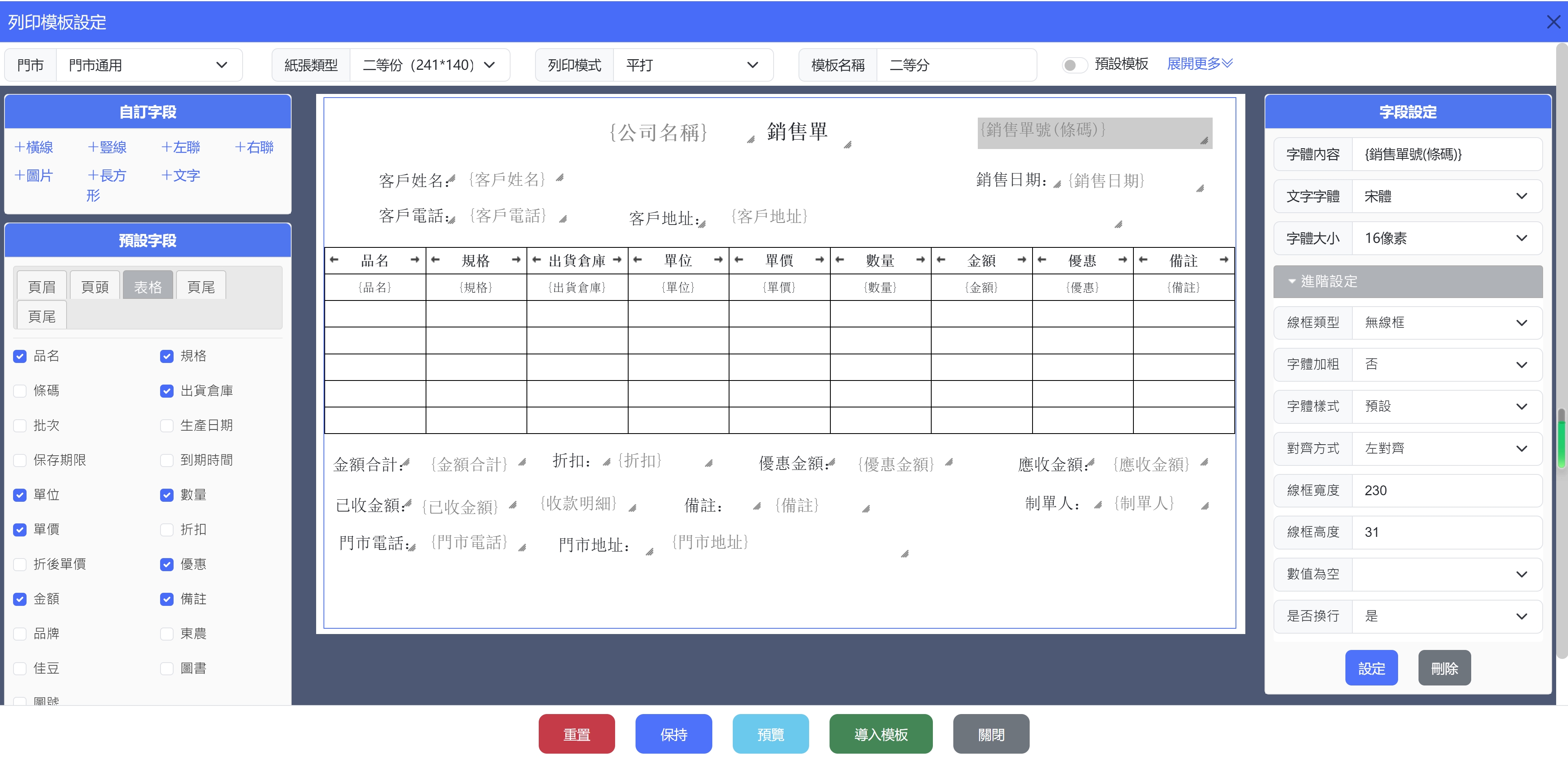This screenshot has width=1568, height=761.
Task: Open the 門市 dropdown
Action: coord(149,65)
